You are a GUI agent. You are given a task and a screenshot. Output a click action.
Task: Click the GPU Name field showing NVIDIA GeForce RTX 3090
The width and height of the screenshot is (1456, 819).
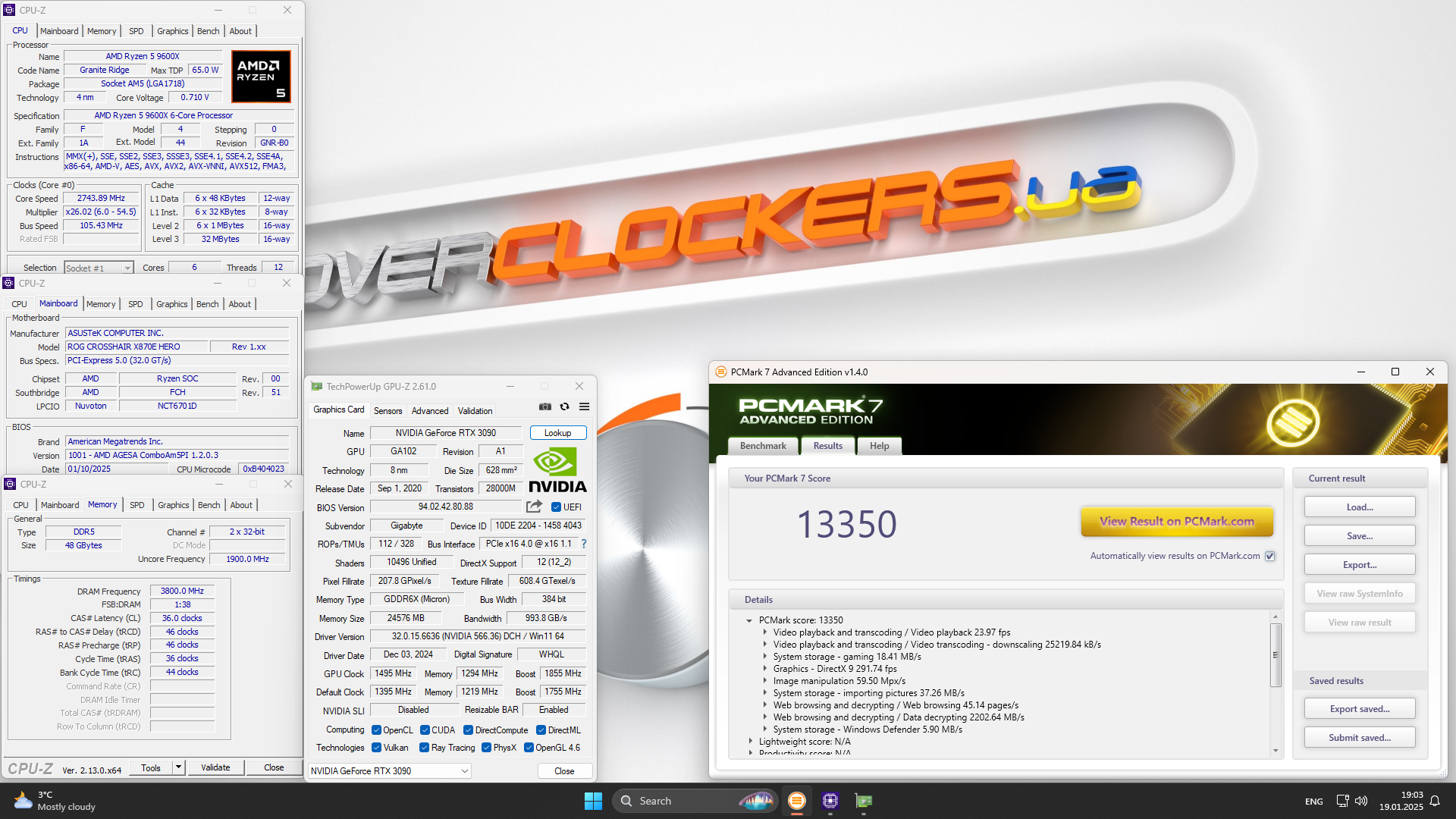tap(445, 433)
